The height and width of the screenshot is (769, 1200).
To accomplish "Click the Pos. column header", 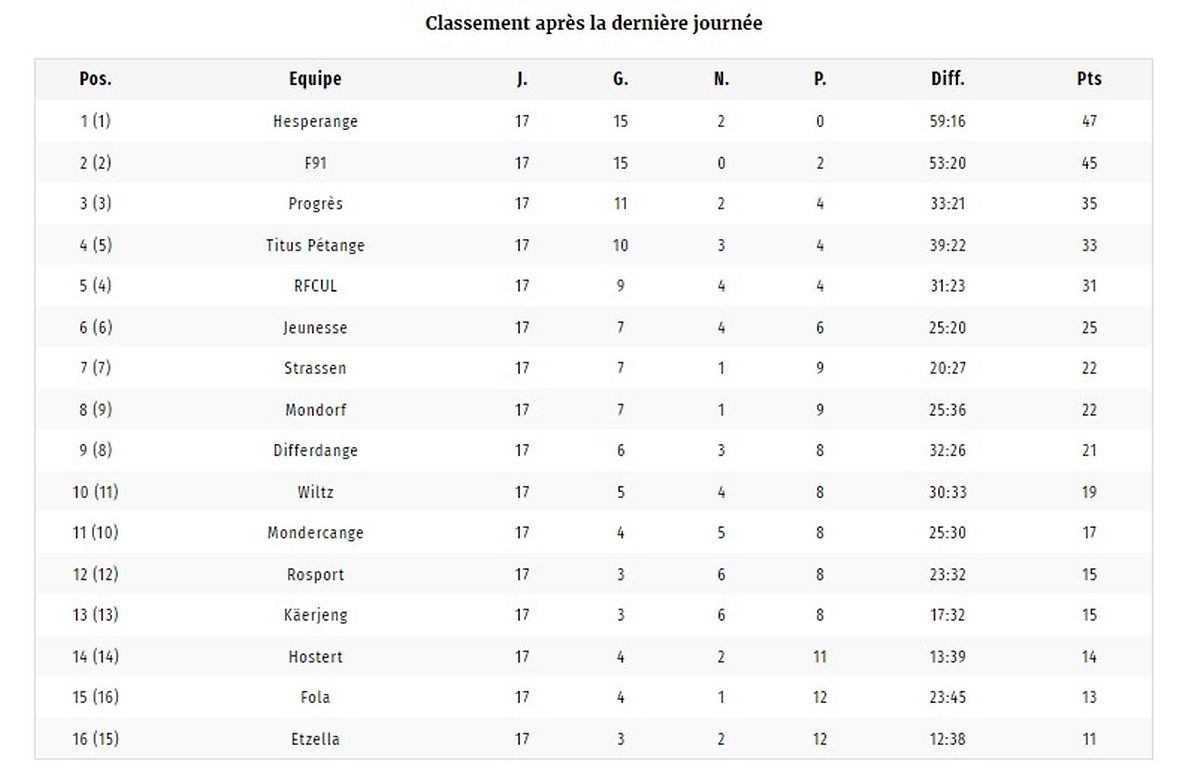I will click(x=95, y=79).
